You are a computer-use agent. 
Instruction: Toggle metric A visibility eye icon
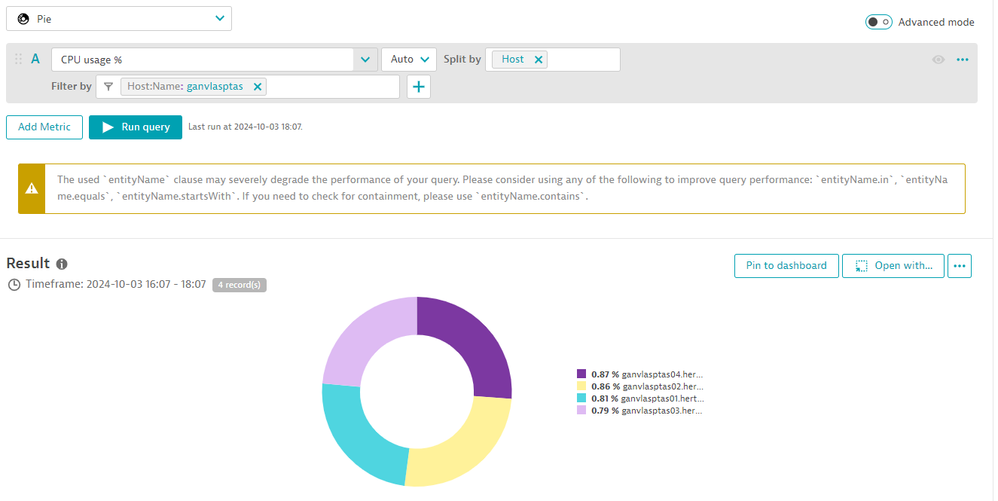938,60
